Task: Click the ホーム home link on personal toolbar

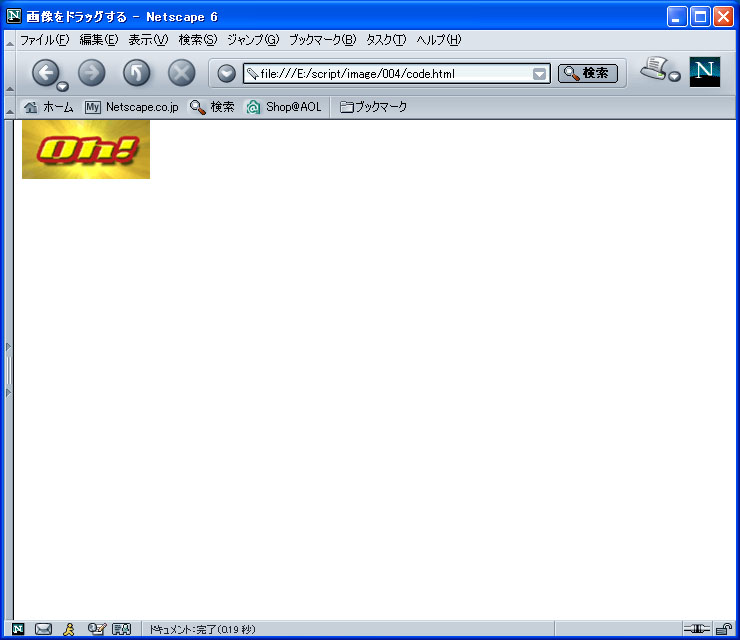Action: click(49, 107)
